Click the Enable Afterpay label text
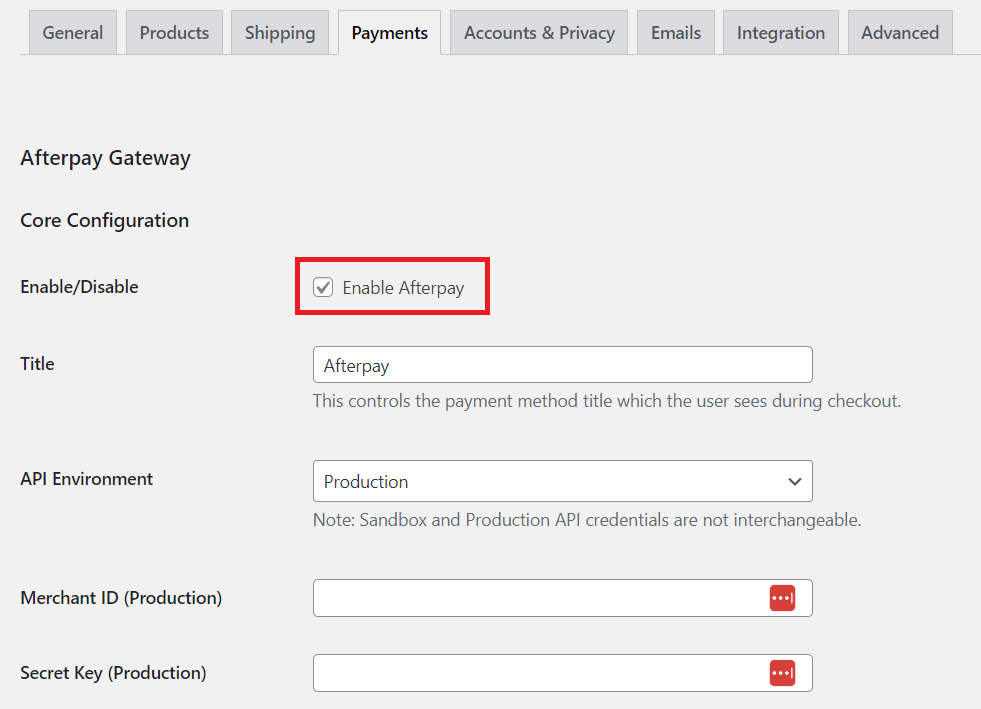The width and height of the screenshot is (981, 709). pyautogui.click(x=403, y=288)
